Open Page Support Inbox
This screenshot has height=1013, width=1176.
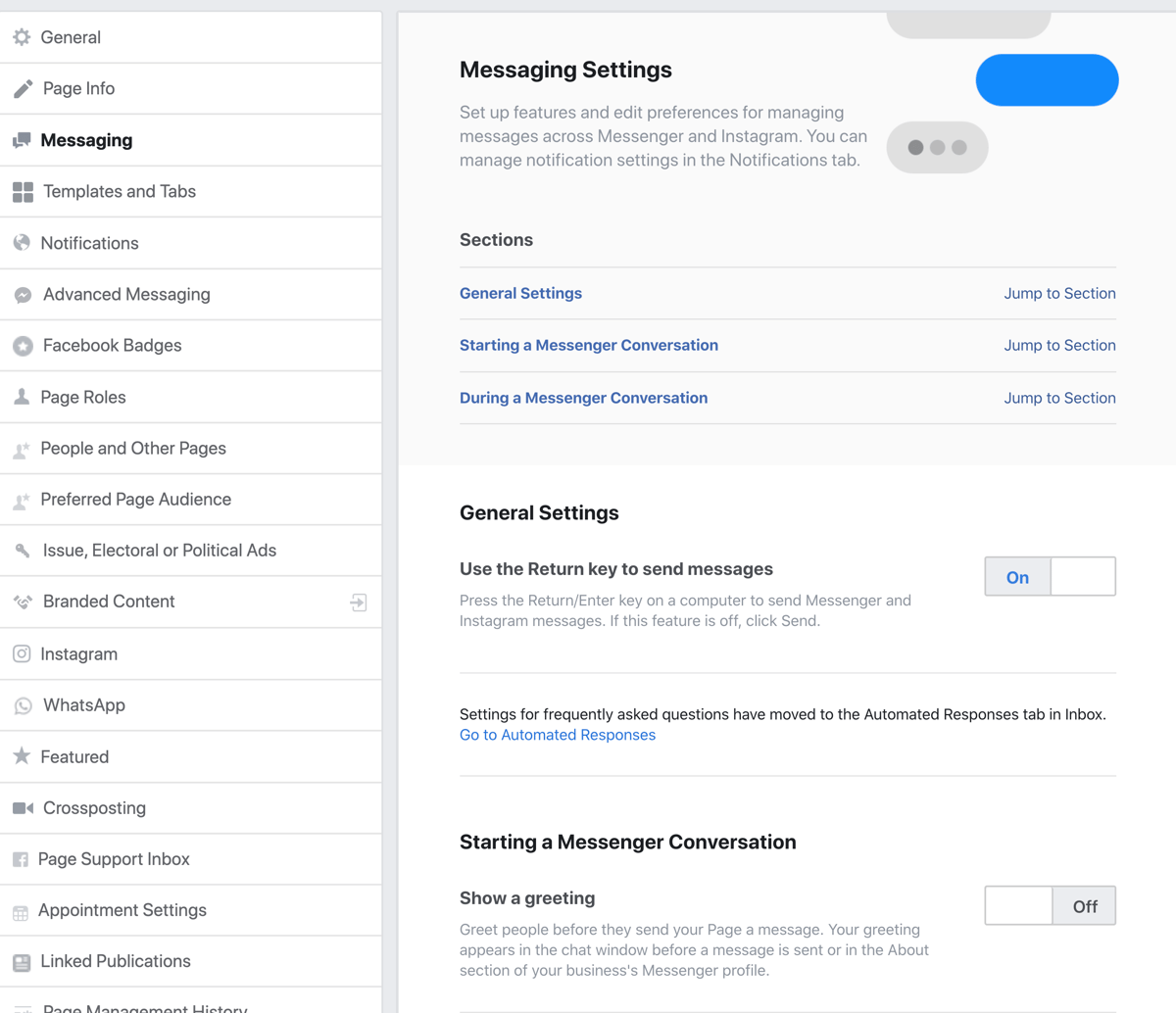click(x=191, y=858)
